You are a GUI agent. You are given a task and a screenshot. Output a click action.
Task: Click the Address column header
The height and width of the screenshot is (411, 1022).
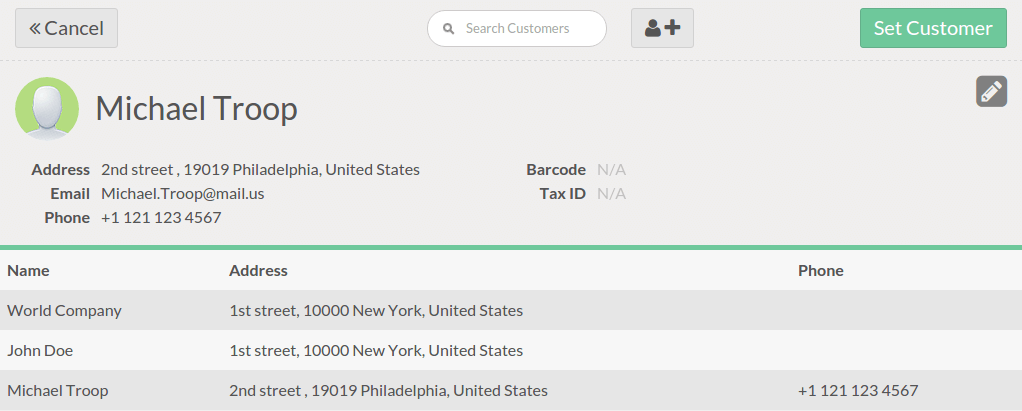coord(258,270)
